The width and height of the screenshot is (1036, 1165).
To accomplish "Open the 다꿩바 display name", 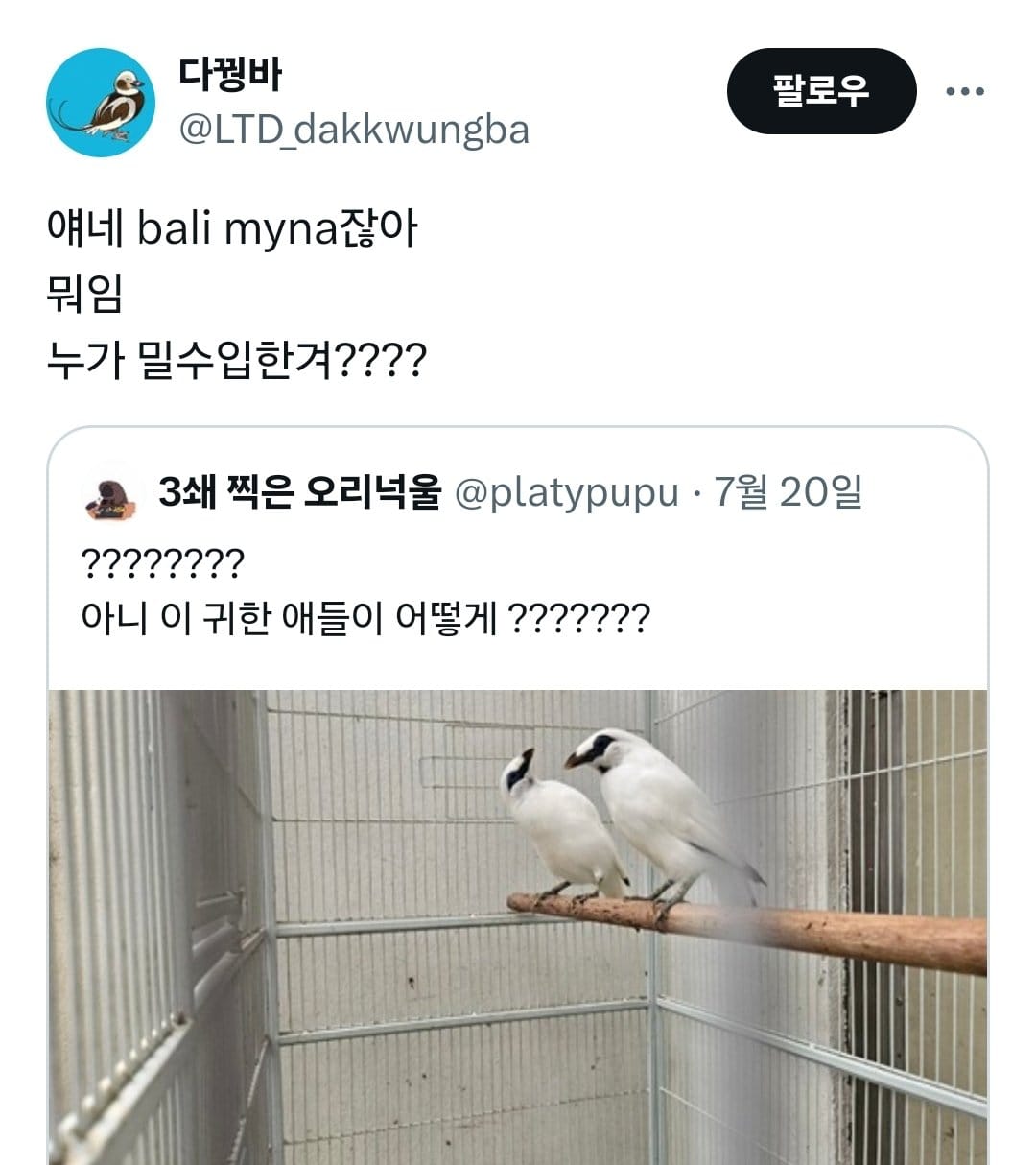I will point(230,74).
